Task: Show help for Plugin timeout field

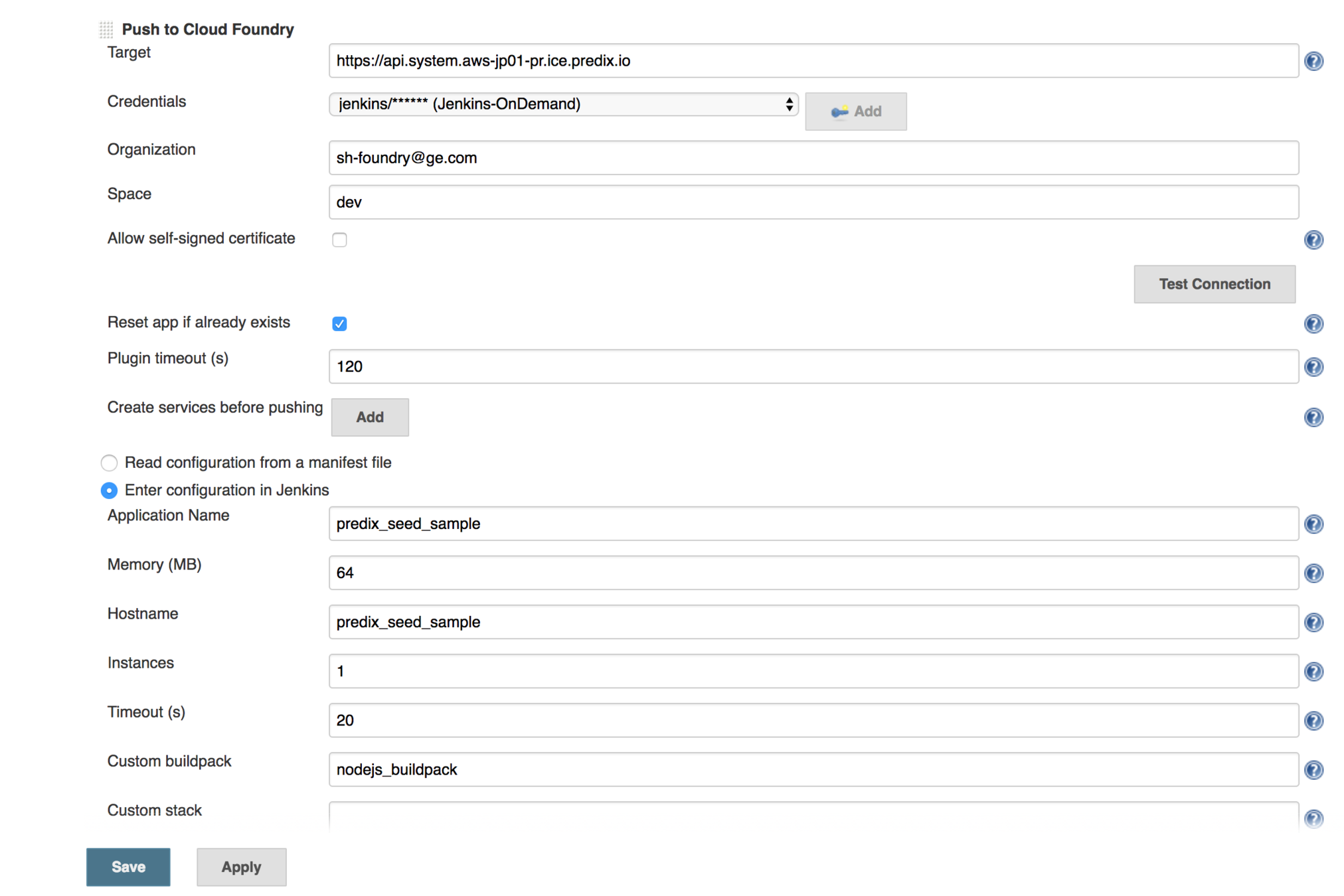Action: point(1313,367)
